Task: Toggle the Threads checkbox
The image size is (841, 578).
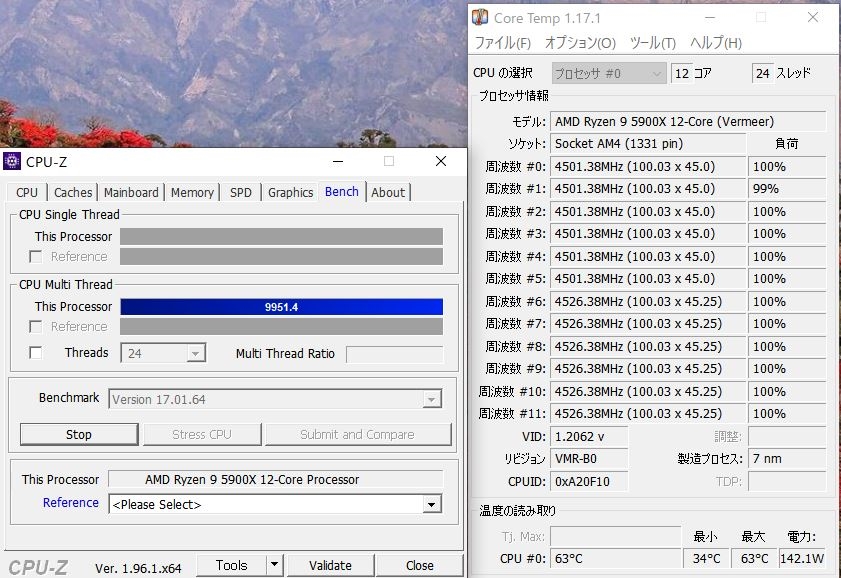Action: [x=35, y=353]
